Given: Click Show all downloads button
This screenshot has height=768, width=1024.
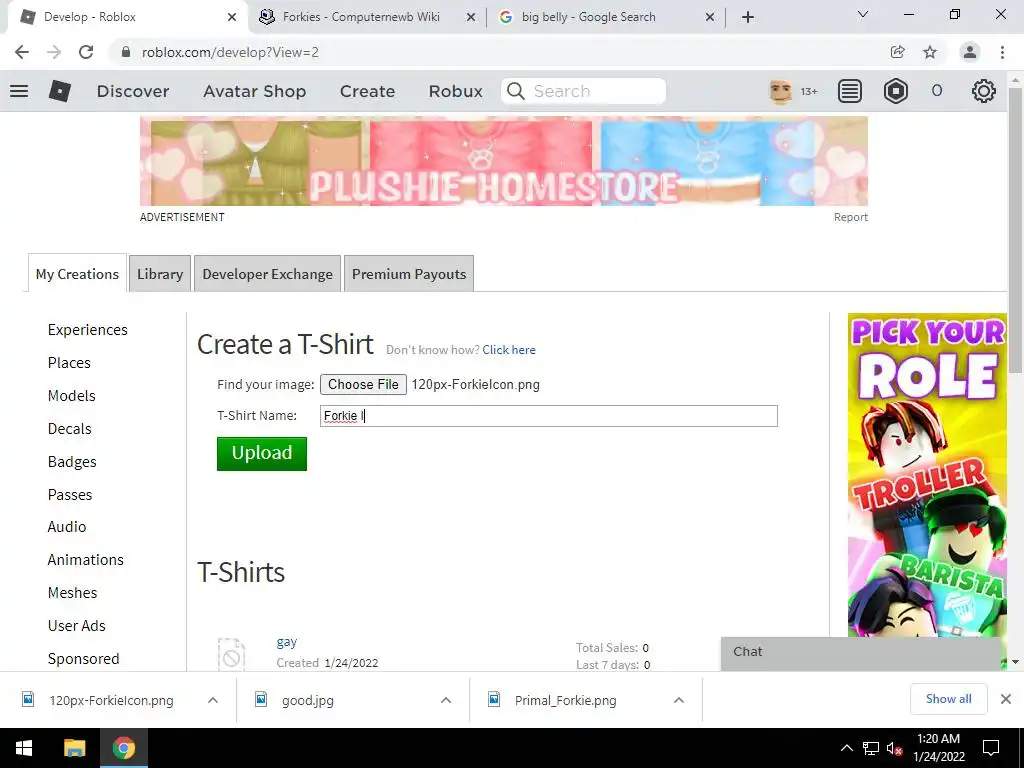Looking at the screenshot, I should (948, 699).
